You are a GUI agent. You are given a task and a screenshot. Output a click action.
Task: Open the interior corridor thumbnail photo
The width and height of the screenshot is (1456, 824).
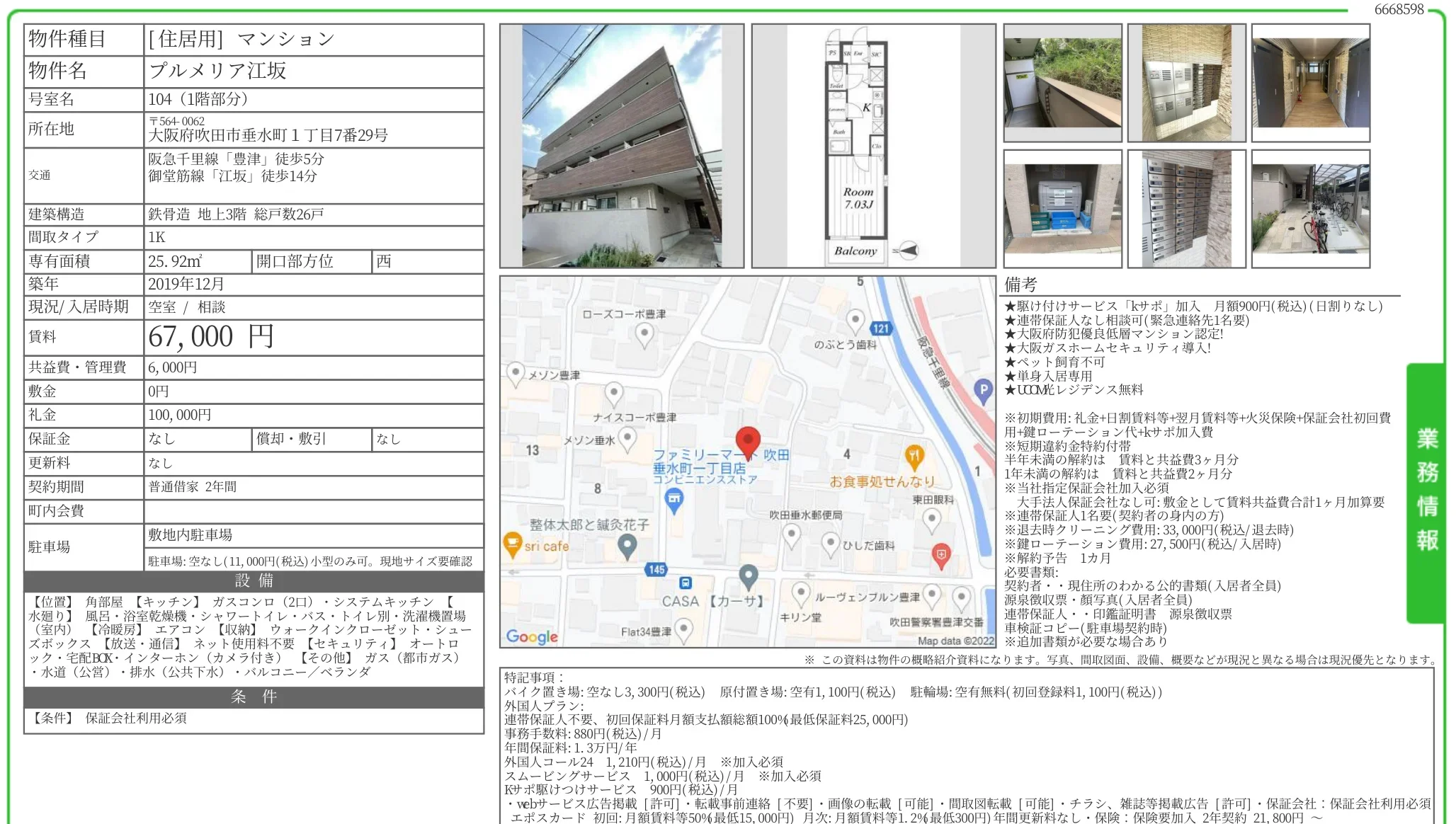point(1310,83)
